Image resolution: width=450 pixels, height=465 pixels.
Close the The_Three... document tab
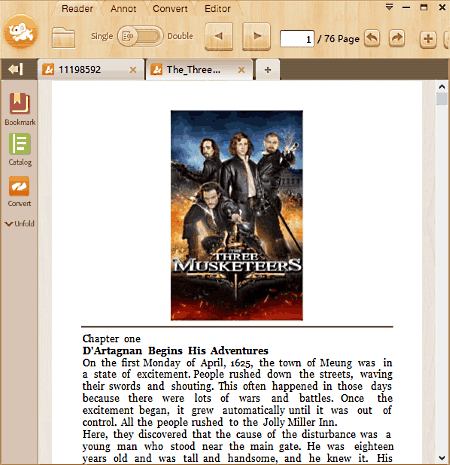241,70
